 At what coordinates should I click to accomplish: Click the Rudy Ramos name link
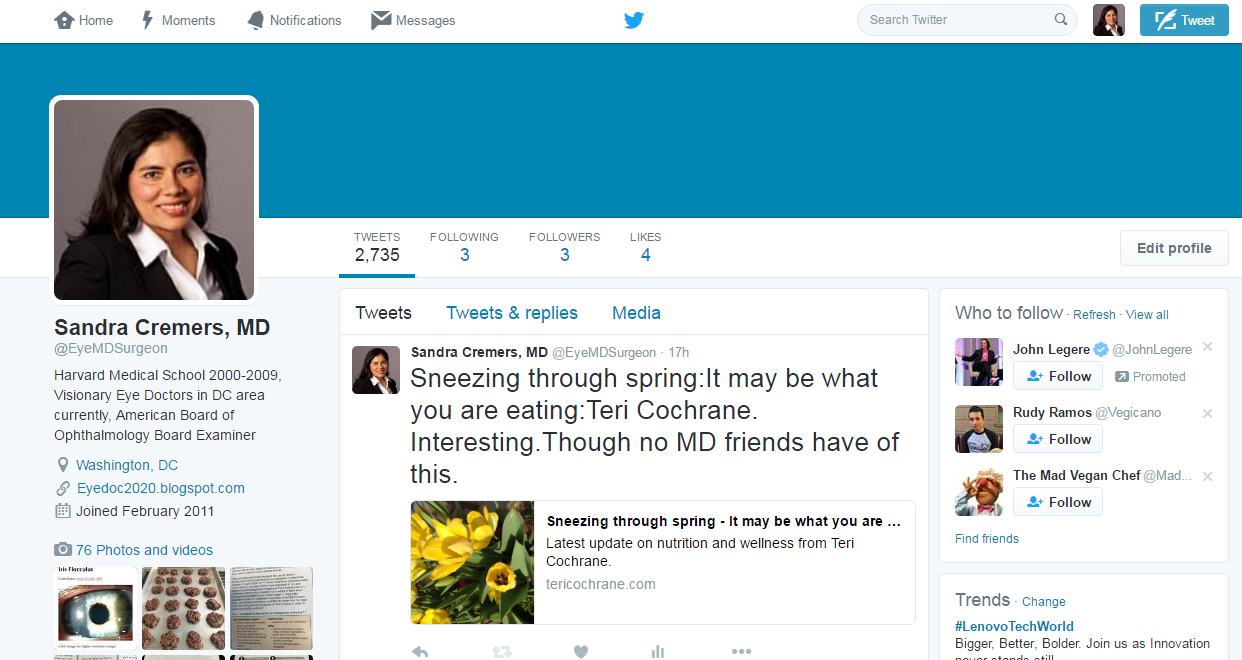1052,413
